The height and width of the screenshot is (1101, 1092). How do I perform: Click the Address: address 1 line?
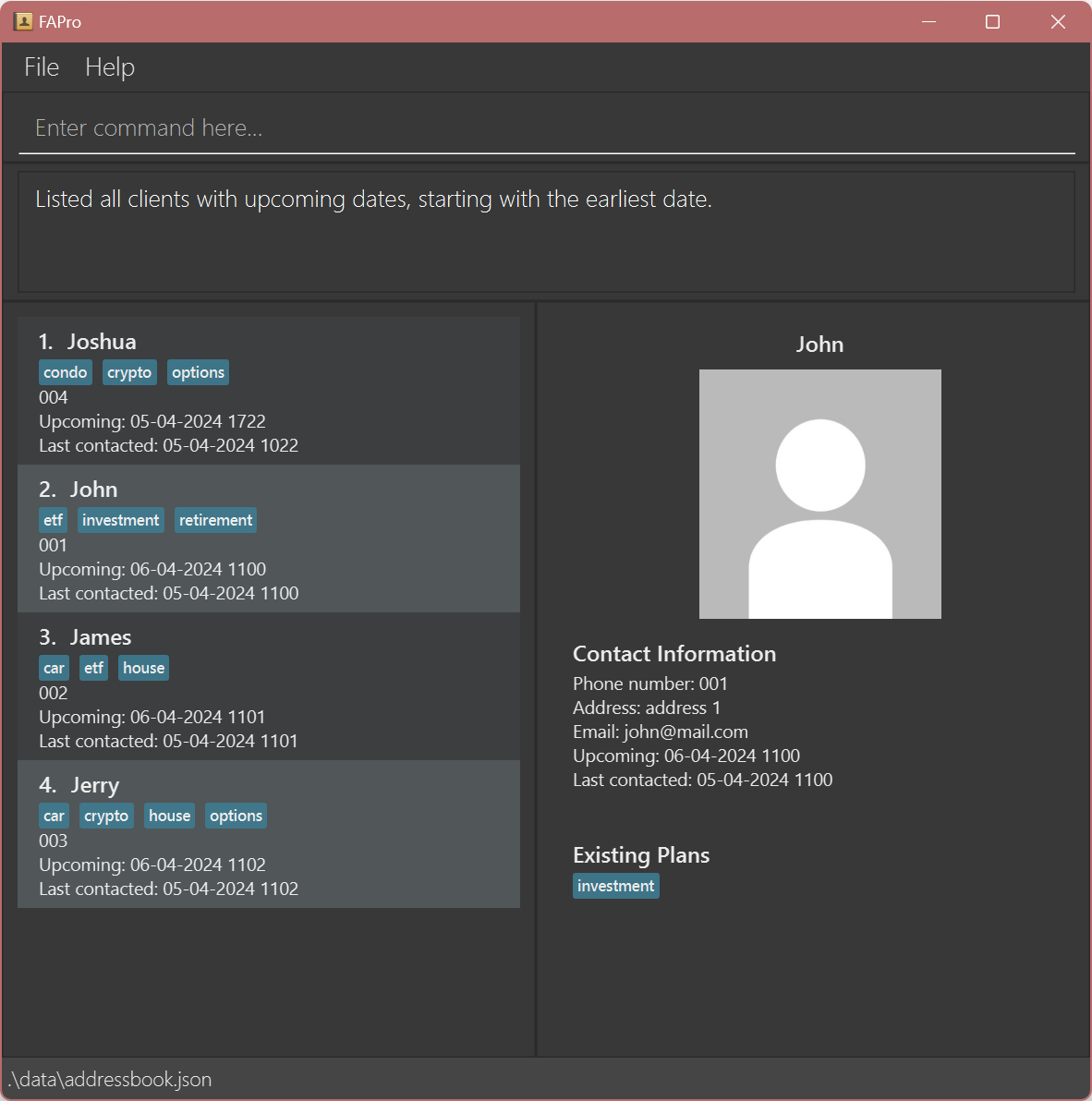coord(647,708)
